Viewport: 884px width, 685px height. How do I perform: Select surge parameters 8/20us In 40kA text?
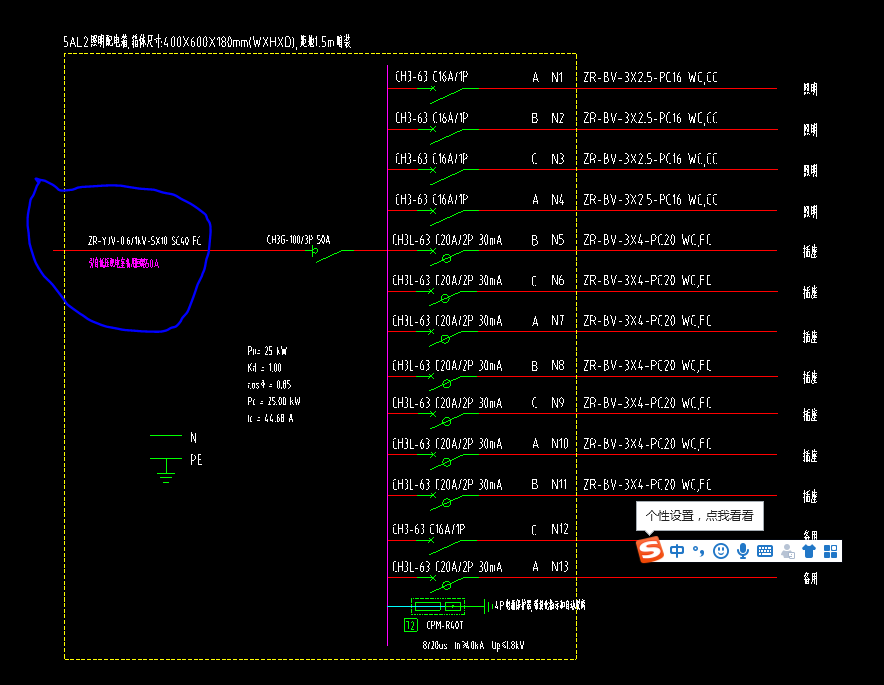(474, 646)
